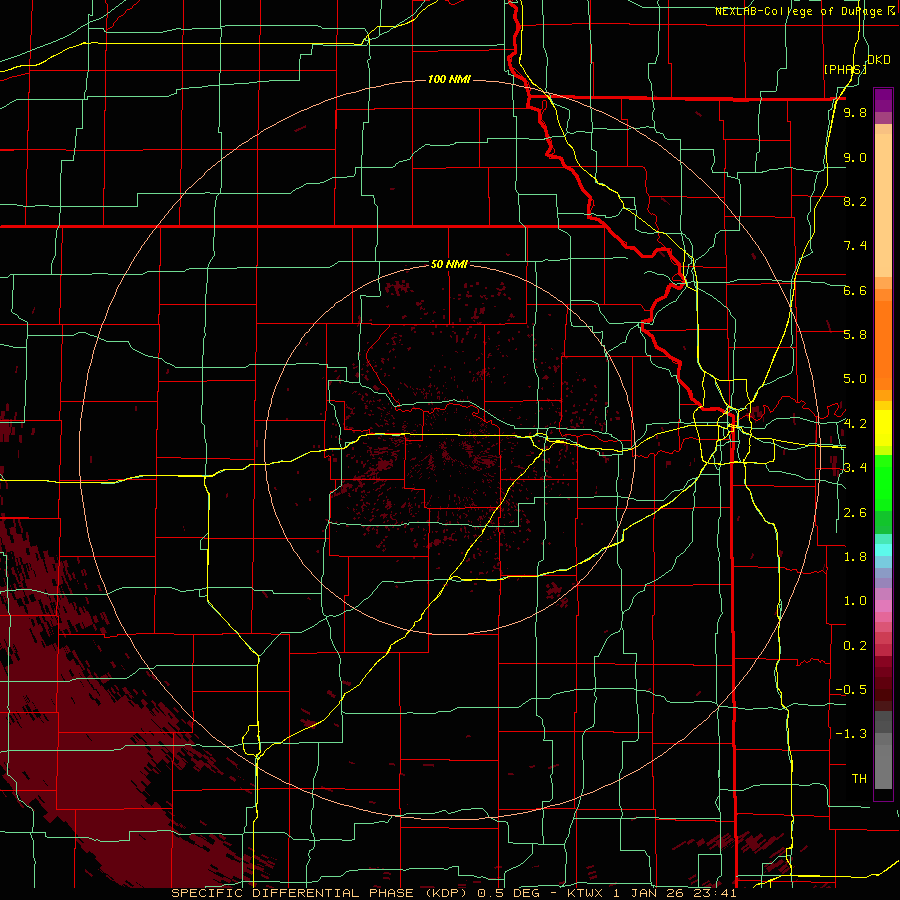This screenshot has width=900, height=900.
Task: Click the bright green swatch on color bar
Action: pos(883,483)
